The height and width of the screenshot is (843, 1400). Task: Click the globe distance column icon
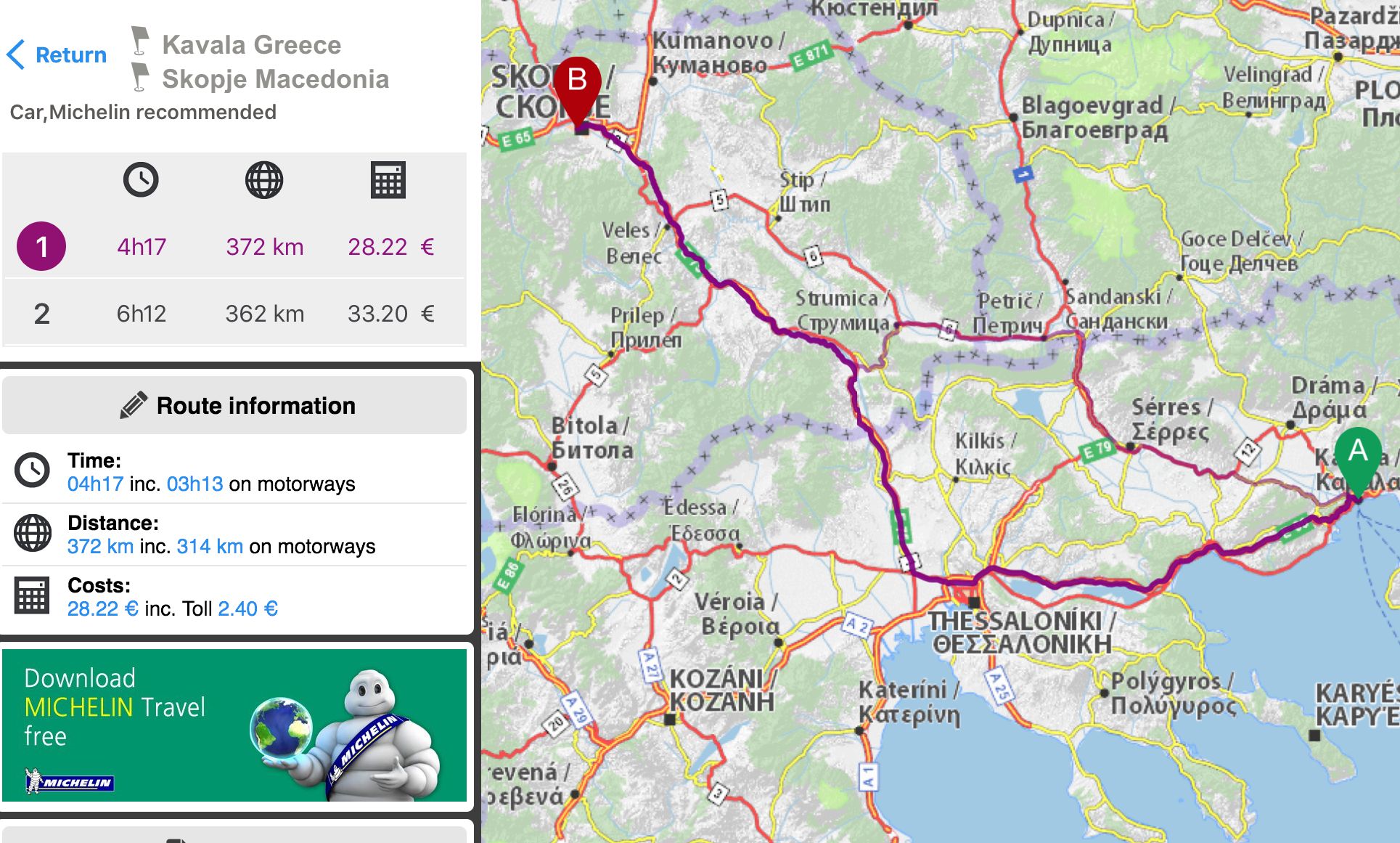click(264, 179)
